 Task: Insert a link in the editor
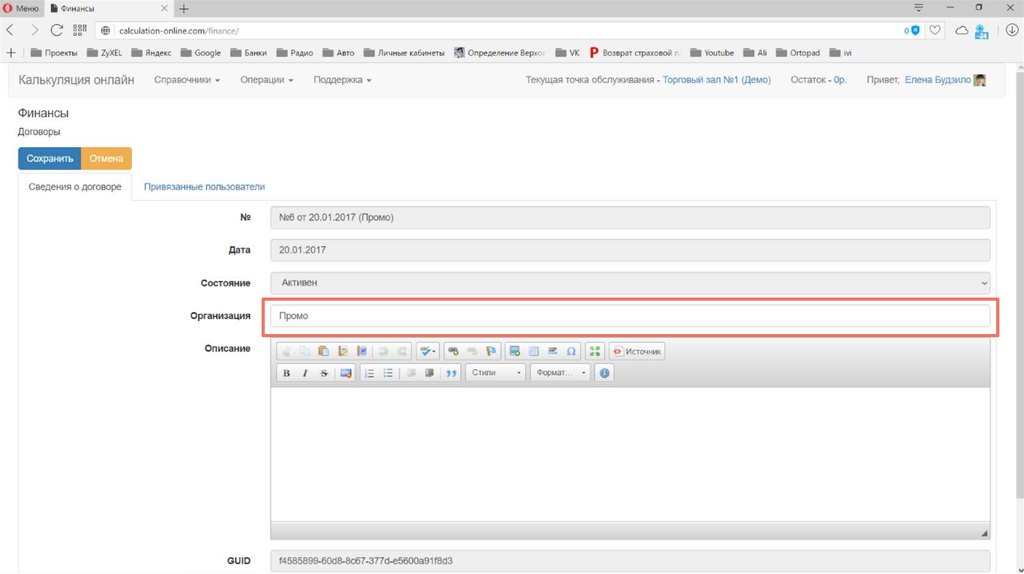pos(453,351)
